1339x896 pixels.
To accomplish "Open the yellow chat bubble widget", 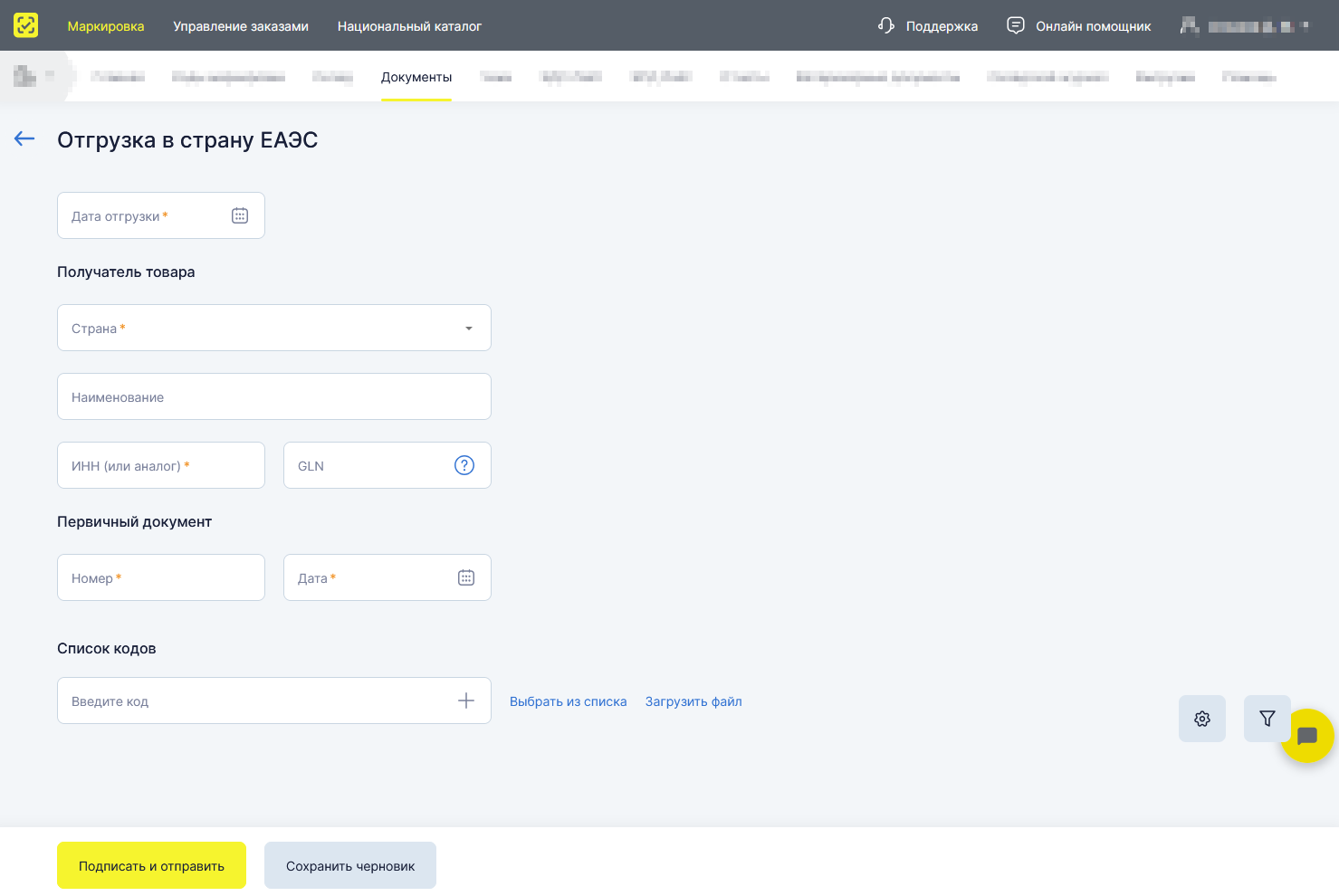I will pos(1307,736).
